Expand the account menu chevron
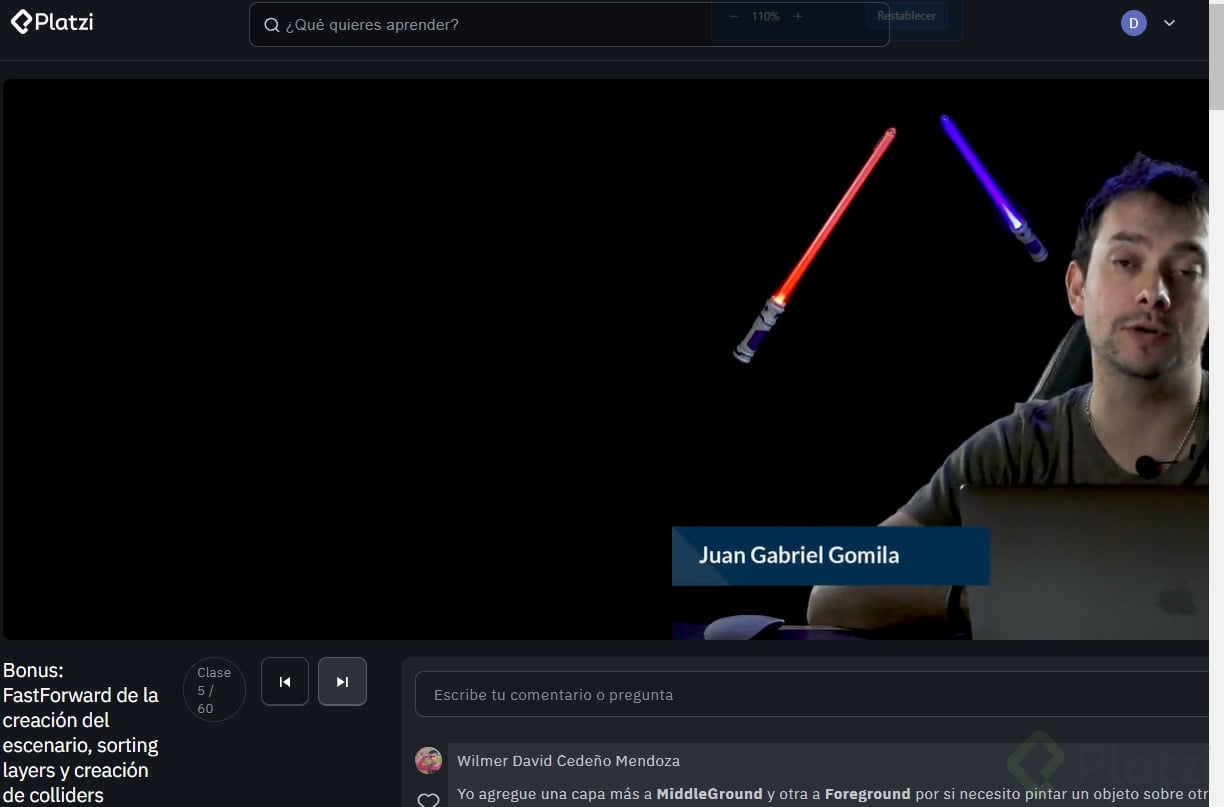1224x807 pixels. [1169, 23]
